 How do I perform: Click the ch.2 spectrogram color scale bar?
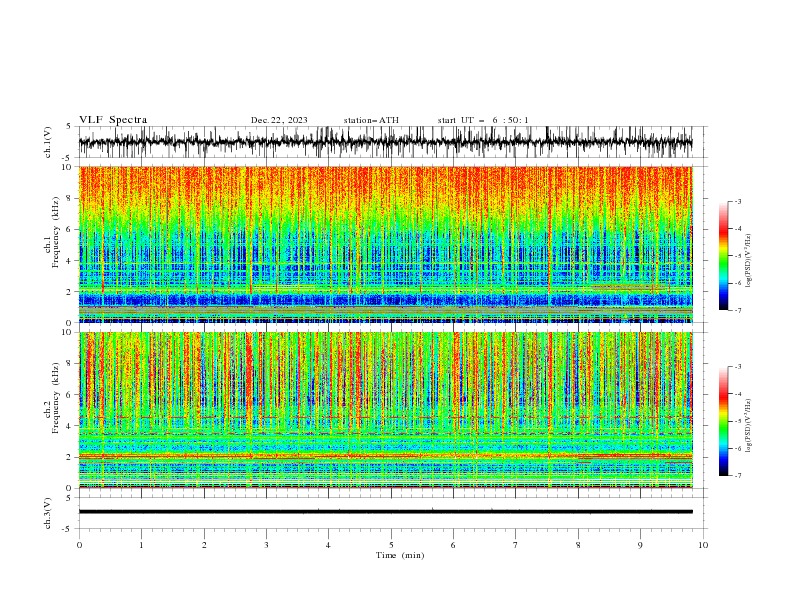(723, 421)
